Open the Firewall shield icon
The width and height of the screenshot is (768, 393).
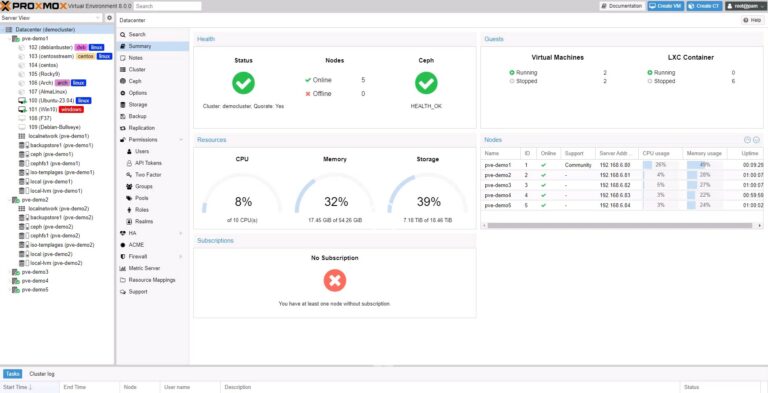point(123,257)
